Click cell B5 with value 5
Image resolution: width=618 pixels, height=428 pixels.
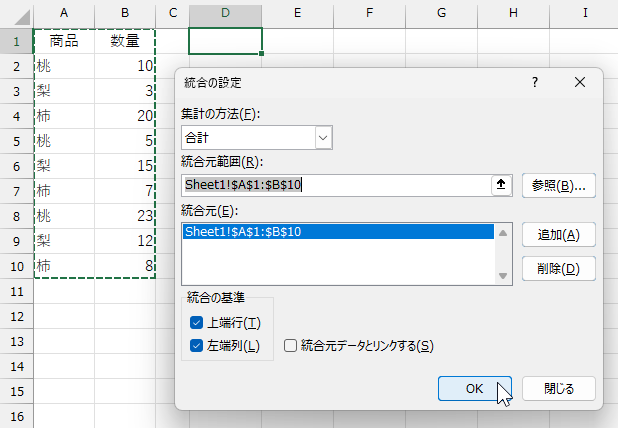[x=125, y=141]
